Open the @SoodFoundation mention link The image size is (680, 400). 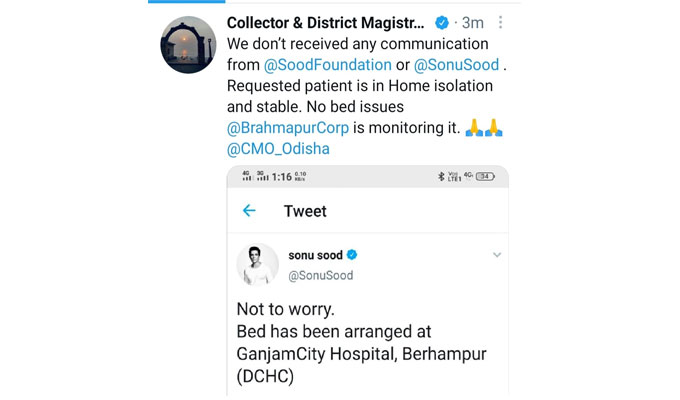[x=321, y=65]
